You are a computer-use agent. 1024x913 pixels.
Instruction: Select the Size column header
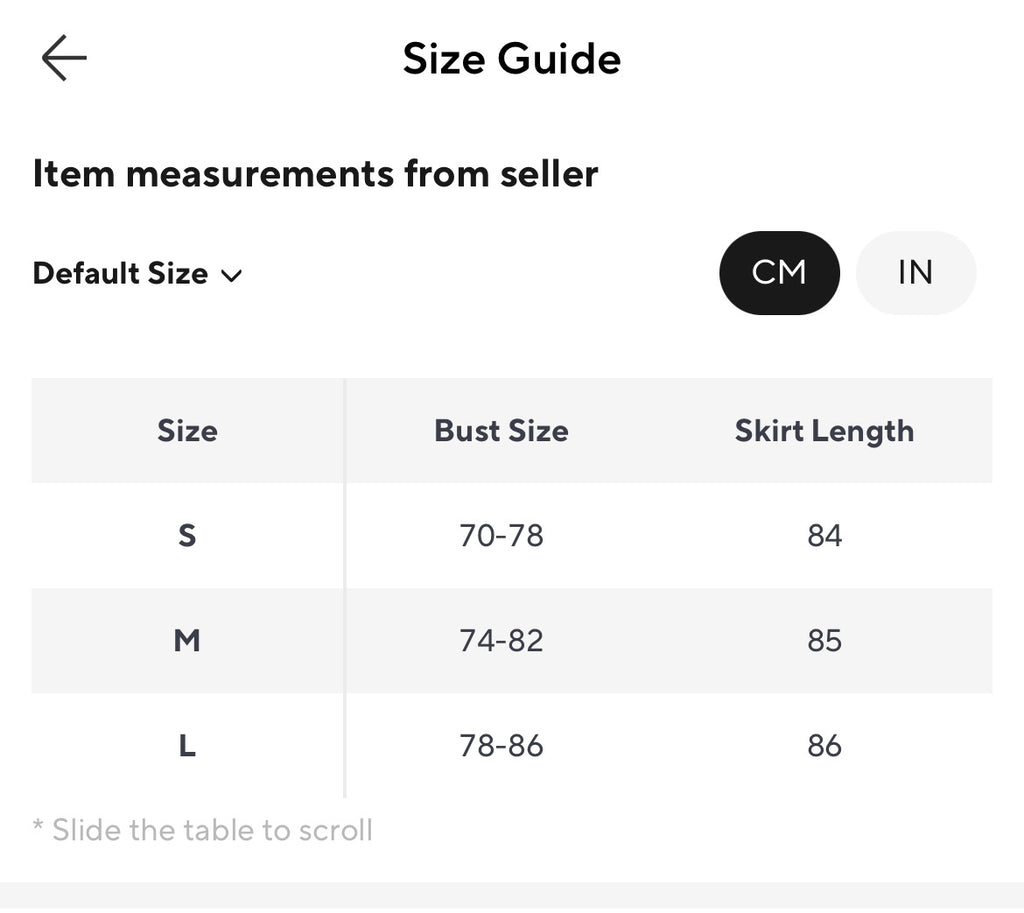click(187, 431)
